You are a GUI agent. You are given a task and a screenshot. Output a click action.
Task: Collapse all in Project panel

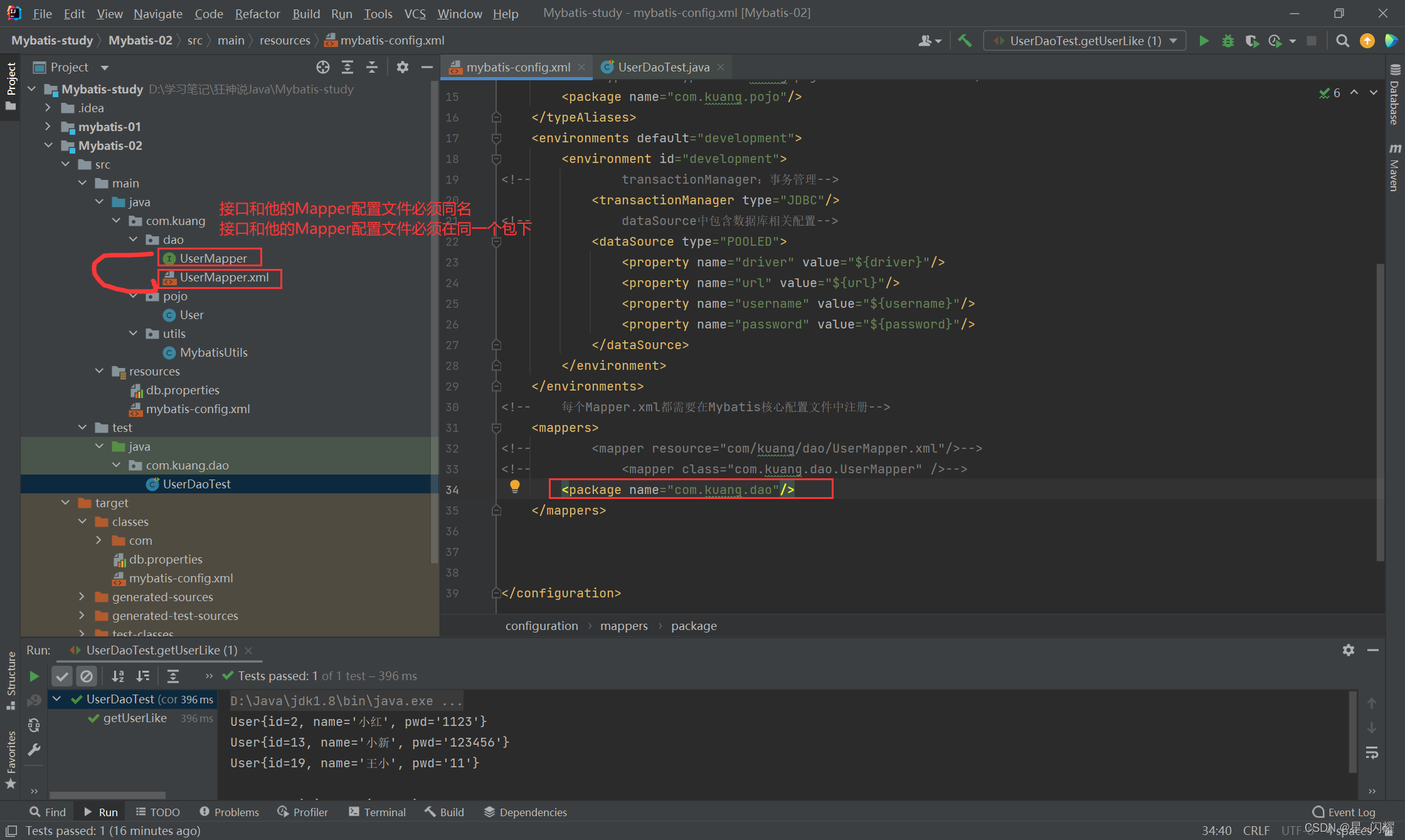(x=372, y=67)
